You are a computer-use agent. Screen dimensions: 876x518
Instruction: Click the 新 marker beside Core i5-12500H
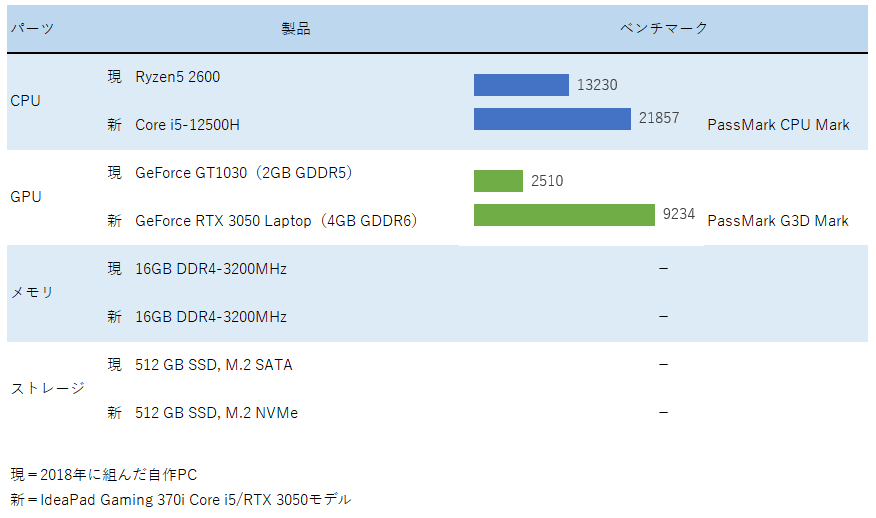[115, 125]
